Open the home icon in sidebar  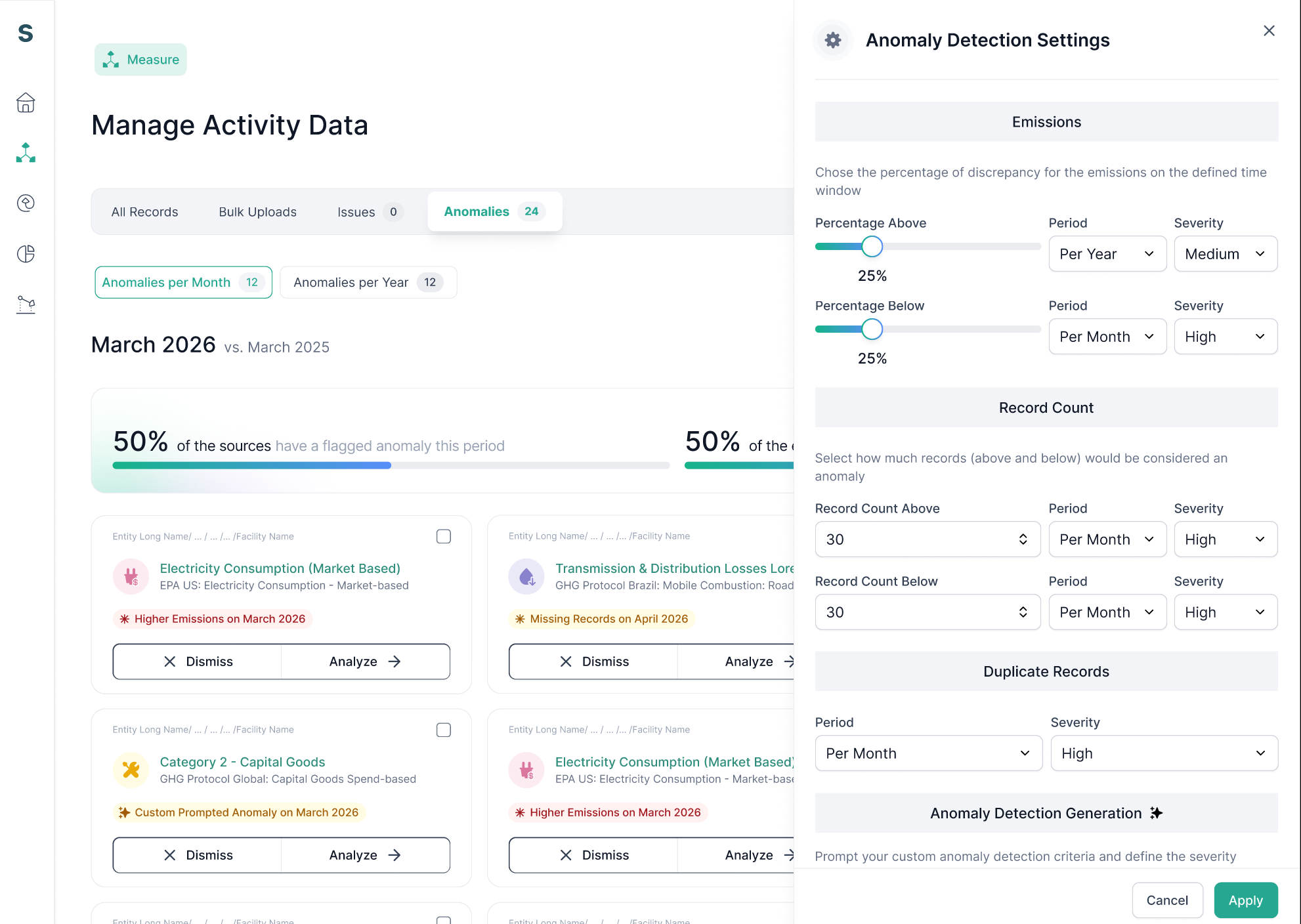point(26,102)
